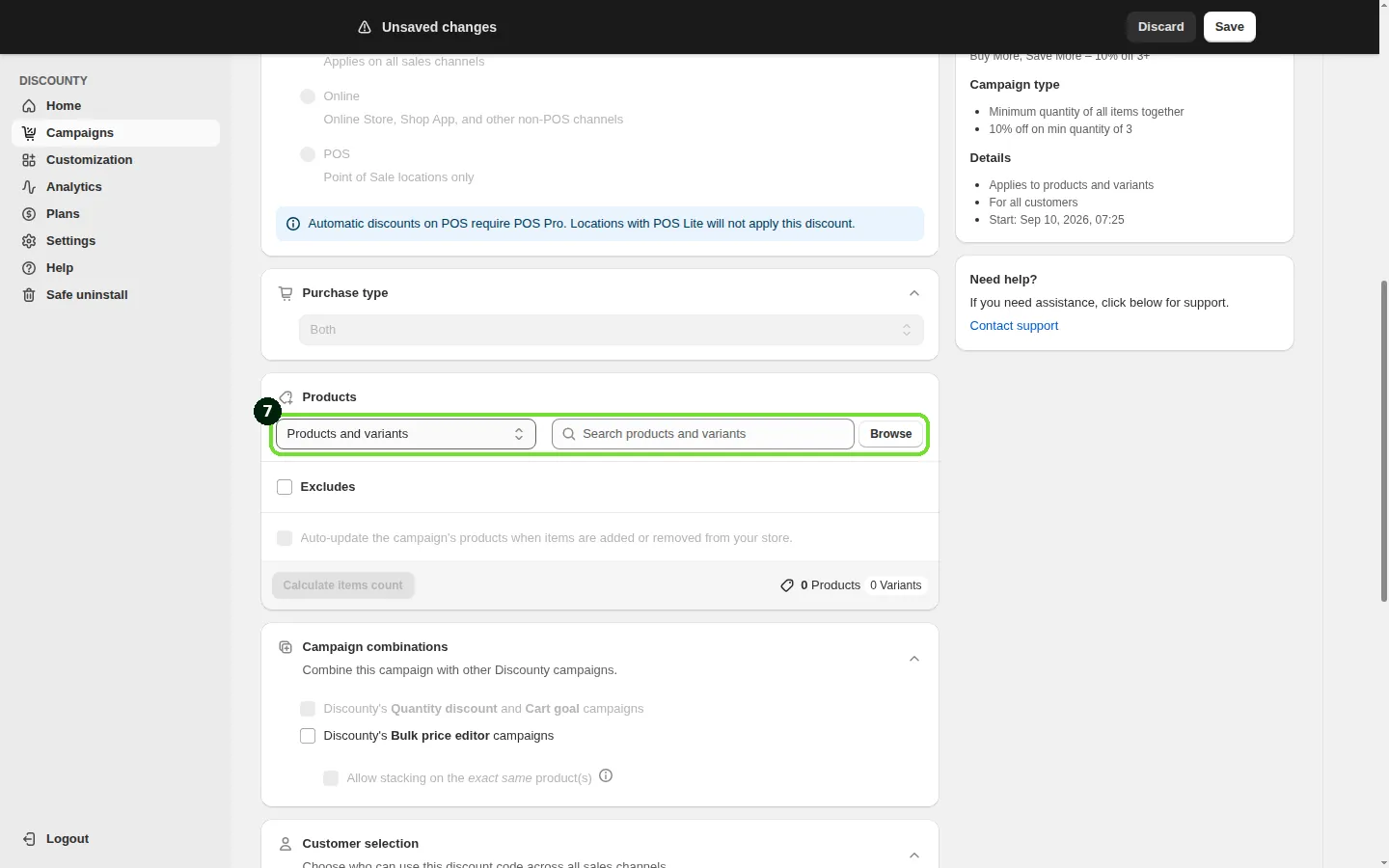Click the tag icon next to 0 Products
The image size is (1389, 868).
tap(787, 585)
